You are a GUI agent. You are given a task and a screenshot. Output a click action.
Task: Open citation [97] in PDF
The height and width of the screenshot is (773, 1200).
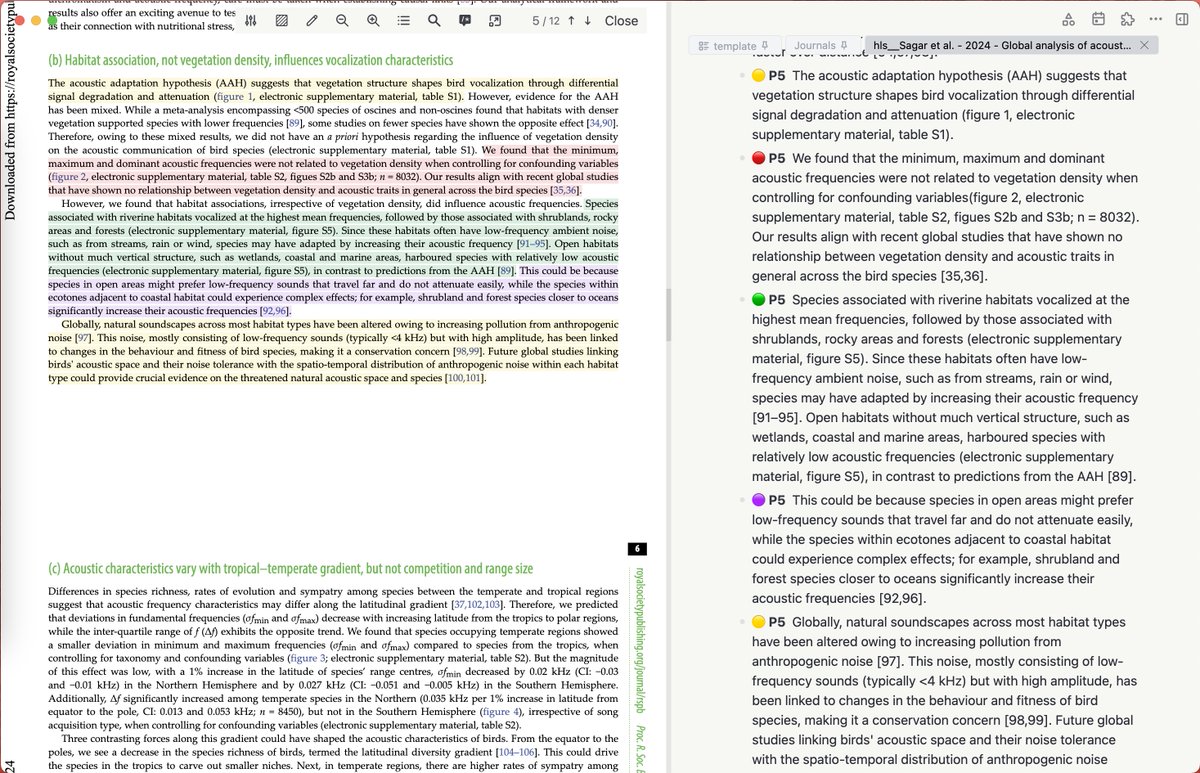pyautogui.click(x=84, y=338)
